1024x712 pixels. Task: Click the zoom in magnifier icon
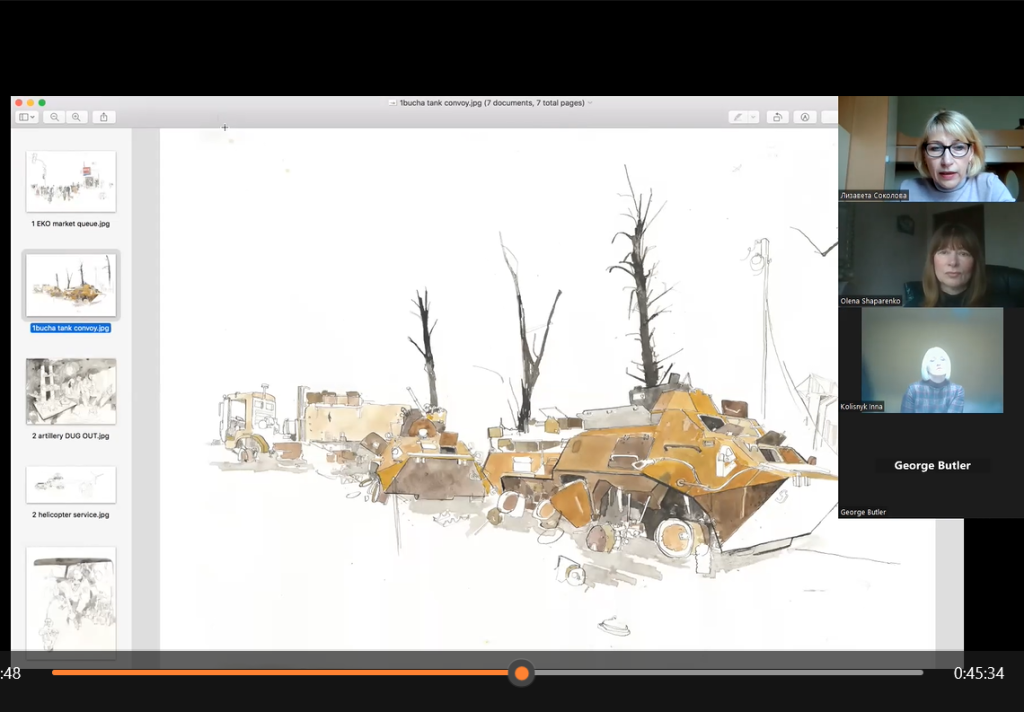point(76,117)
